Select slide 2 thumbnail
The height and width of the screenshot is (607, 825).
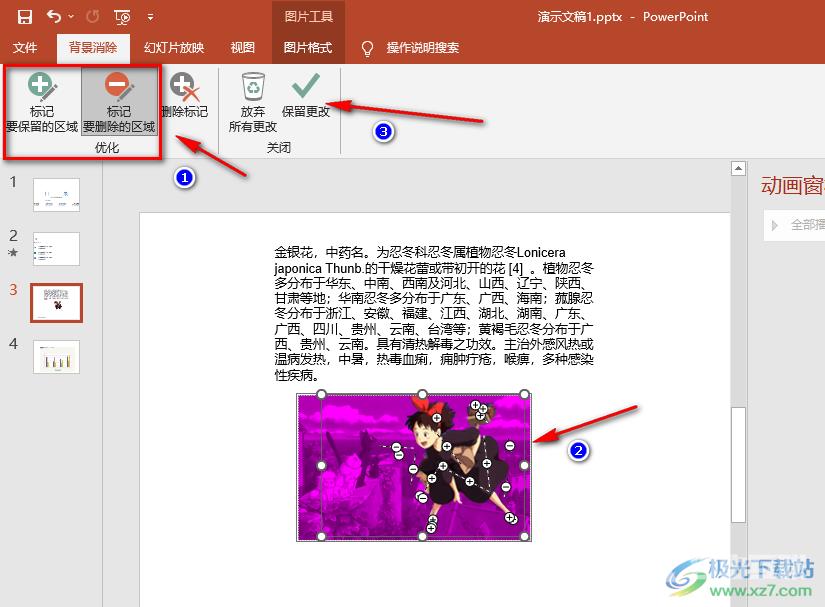pos(56,249)
